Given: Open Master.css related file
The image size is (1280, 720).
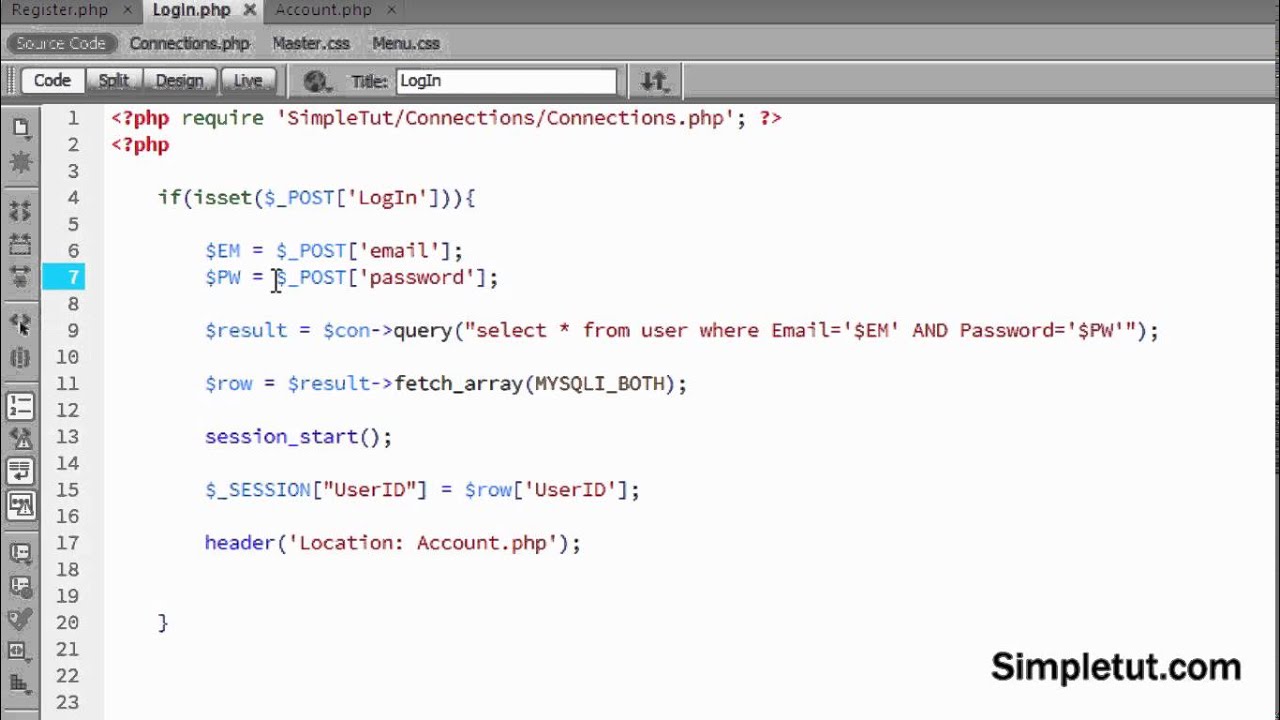Looking at the screenshot, I should [311, 43].
